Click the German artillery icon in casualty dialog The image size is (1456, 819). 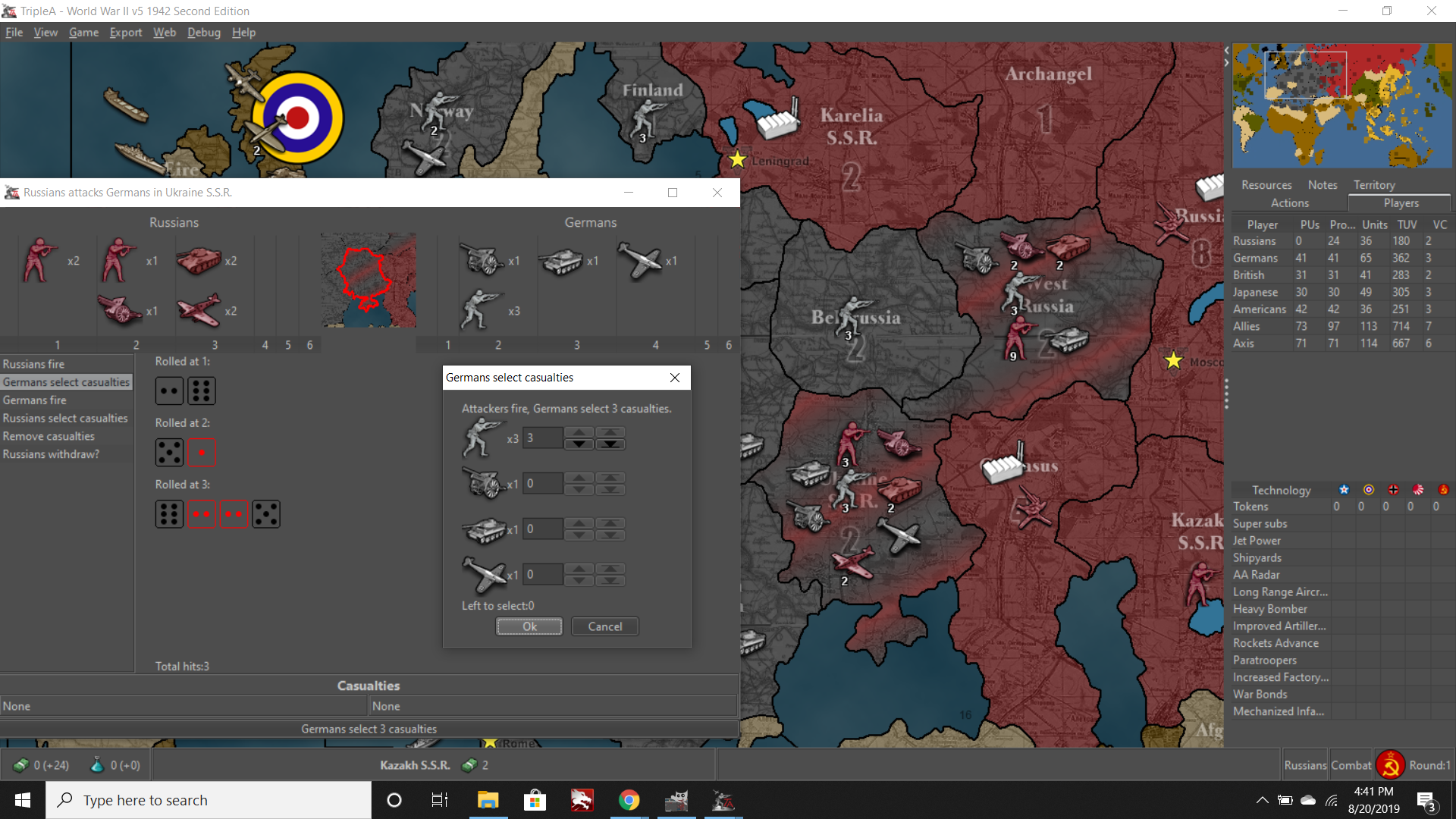(x=484, y=483)
